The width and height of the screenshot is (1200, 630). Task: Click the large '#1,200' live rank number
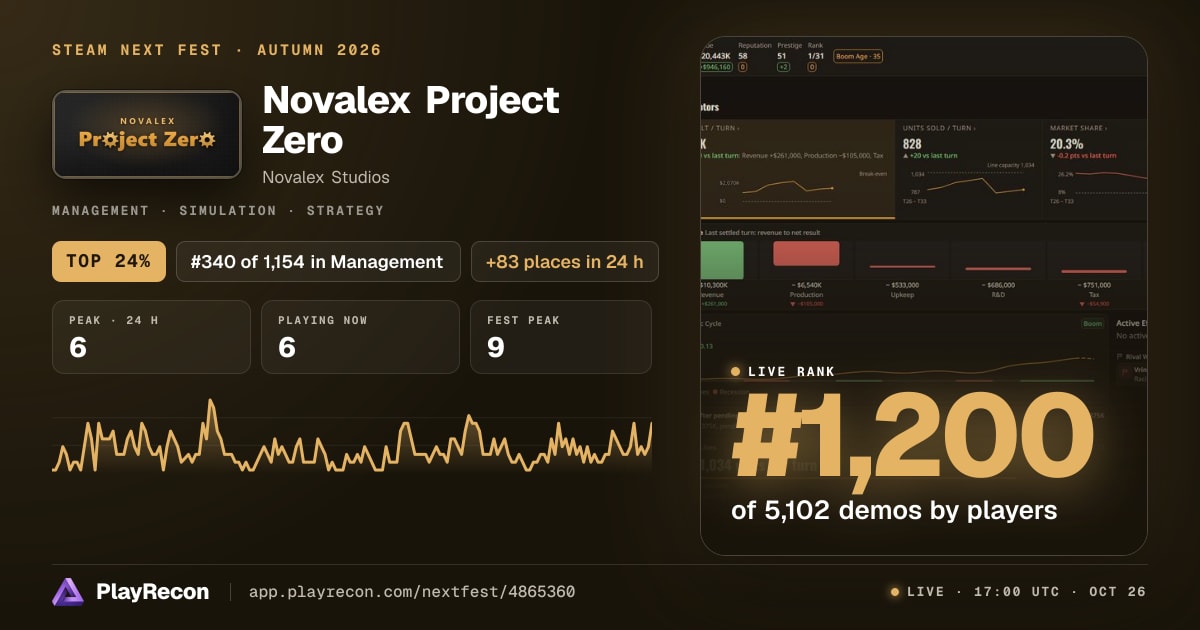point(913,441)
